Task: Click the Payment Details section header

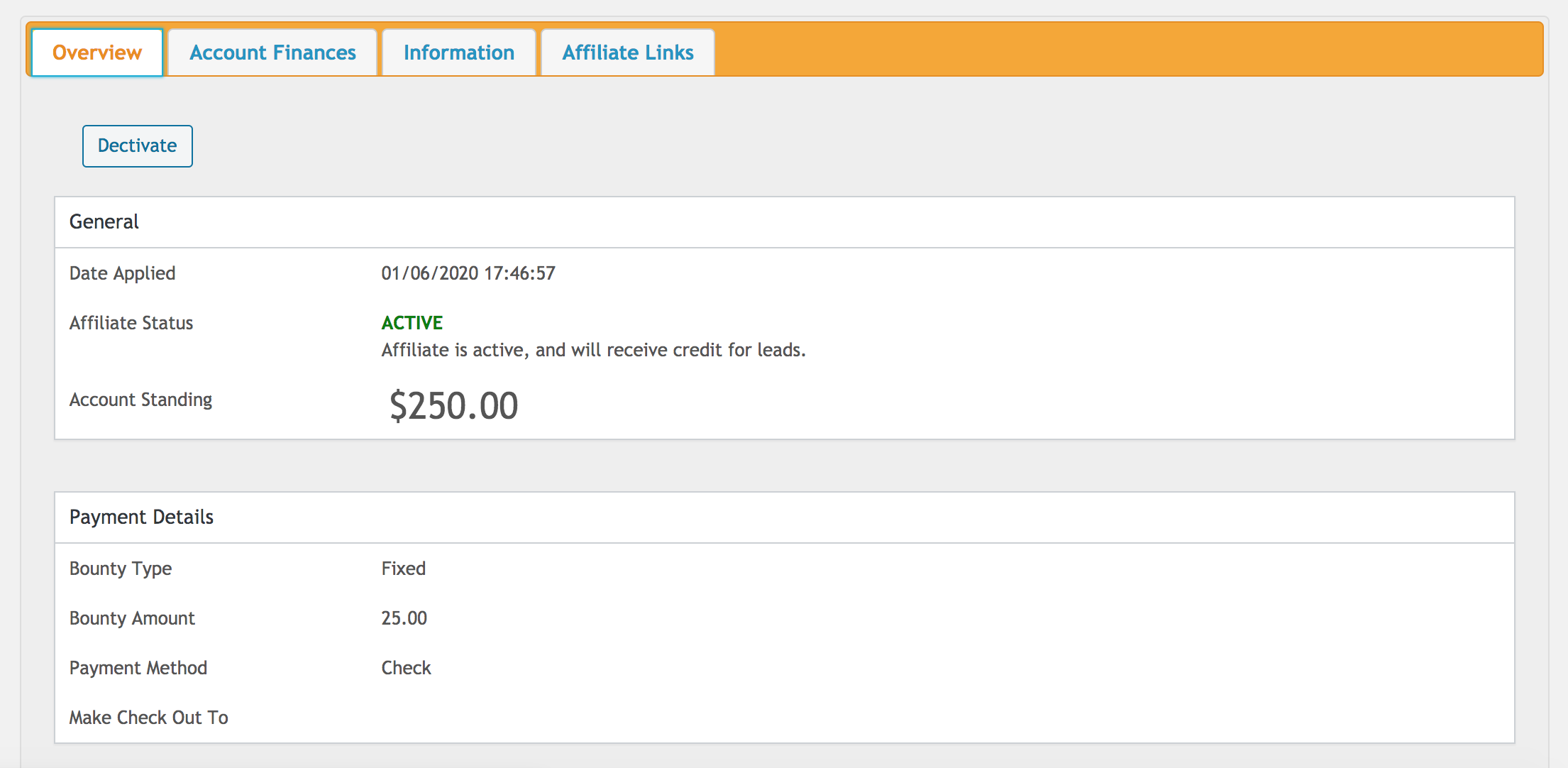Action: [x=141, y=517]
